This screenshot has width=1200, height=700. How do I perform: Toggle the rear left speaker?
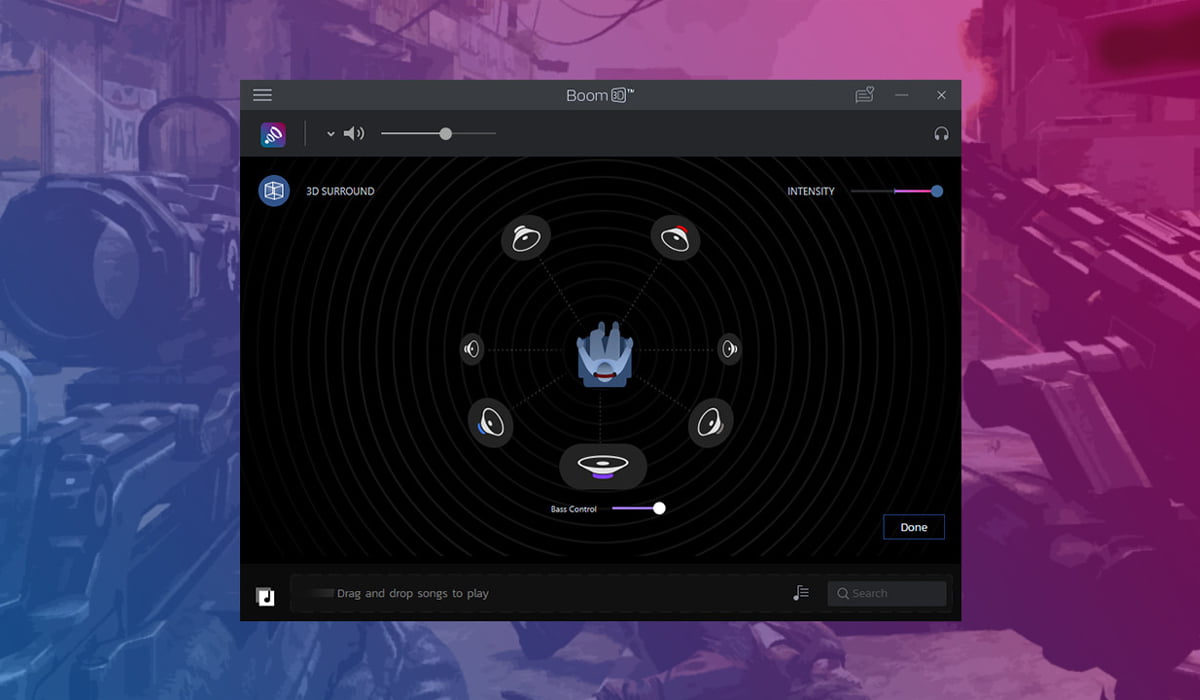click(x=491, y=423)
